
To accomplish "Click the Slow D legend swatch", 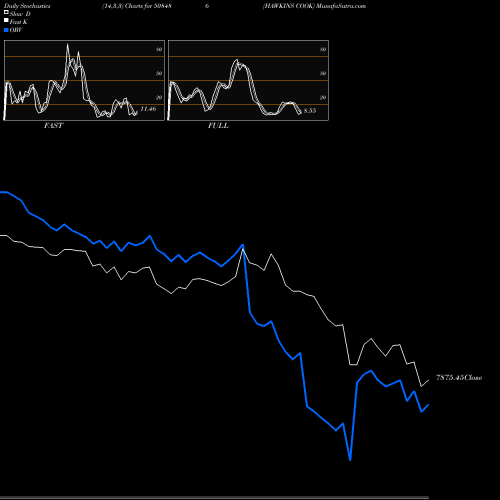I will 6,12.
